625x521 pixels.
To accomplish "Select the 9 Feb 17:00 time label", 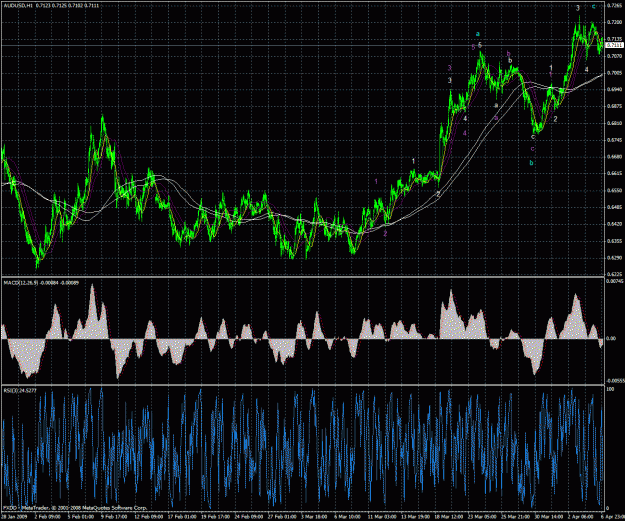I will click(x=114, y=517).
